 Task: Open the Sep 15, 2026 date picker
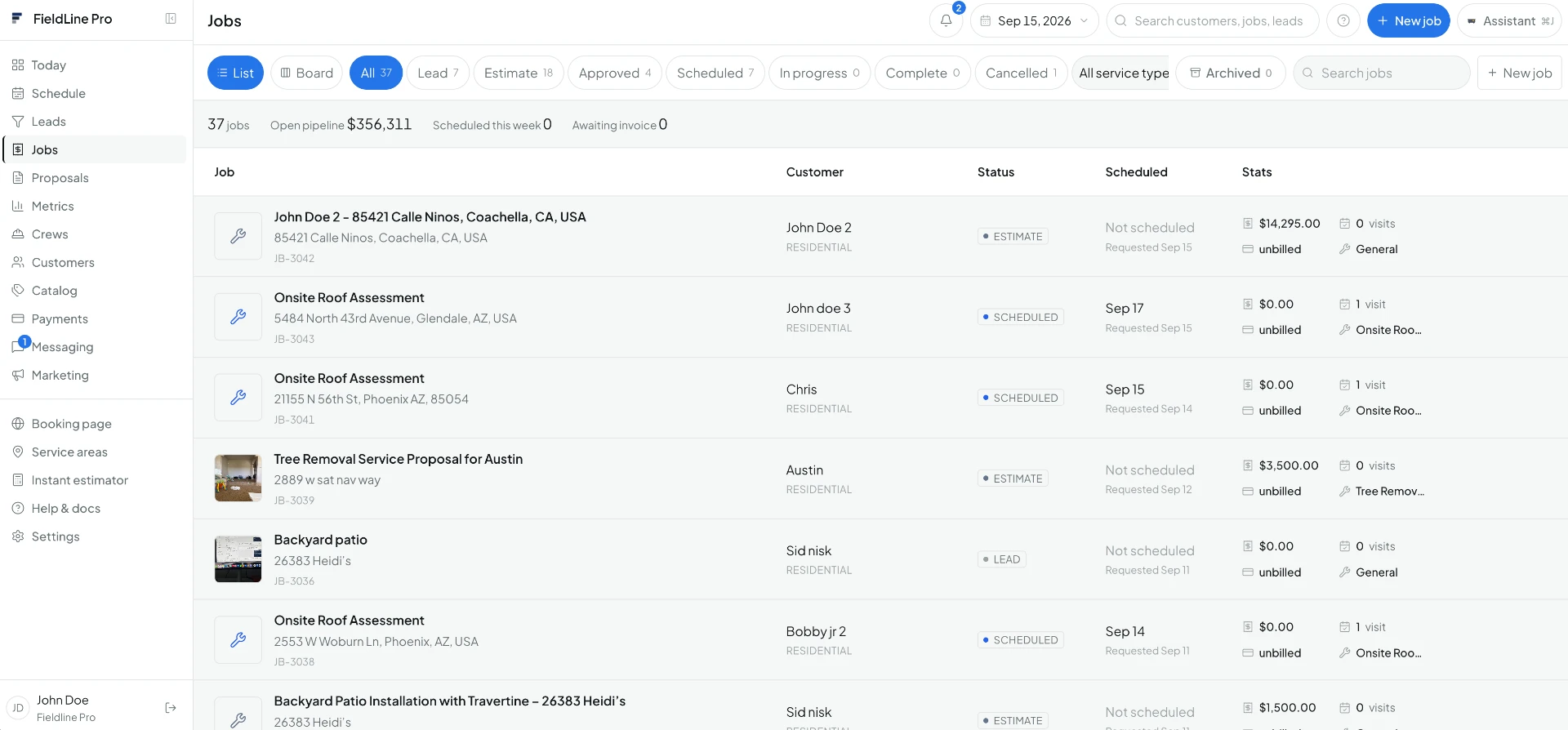click(1035, 21)
